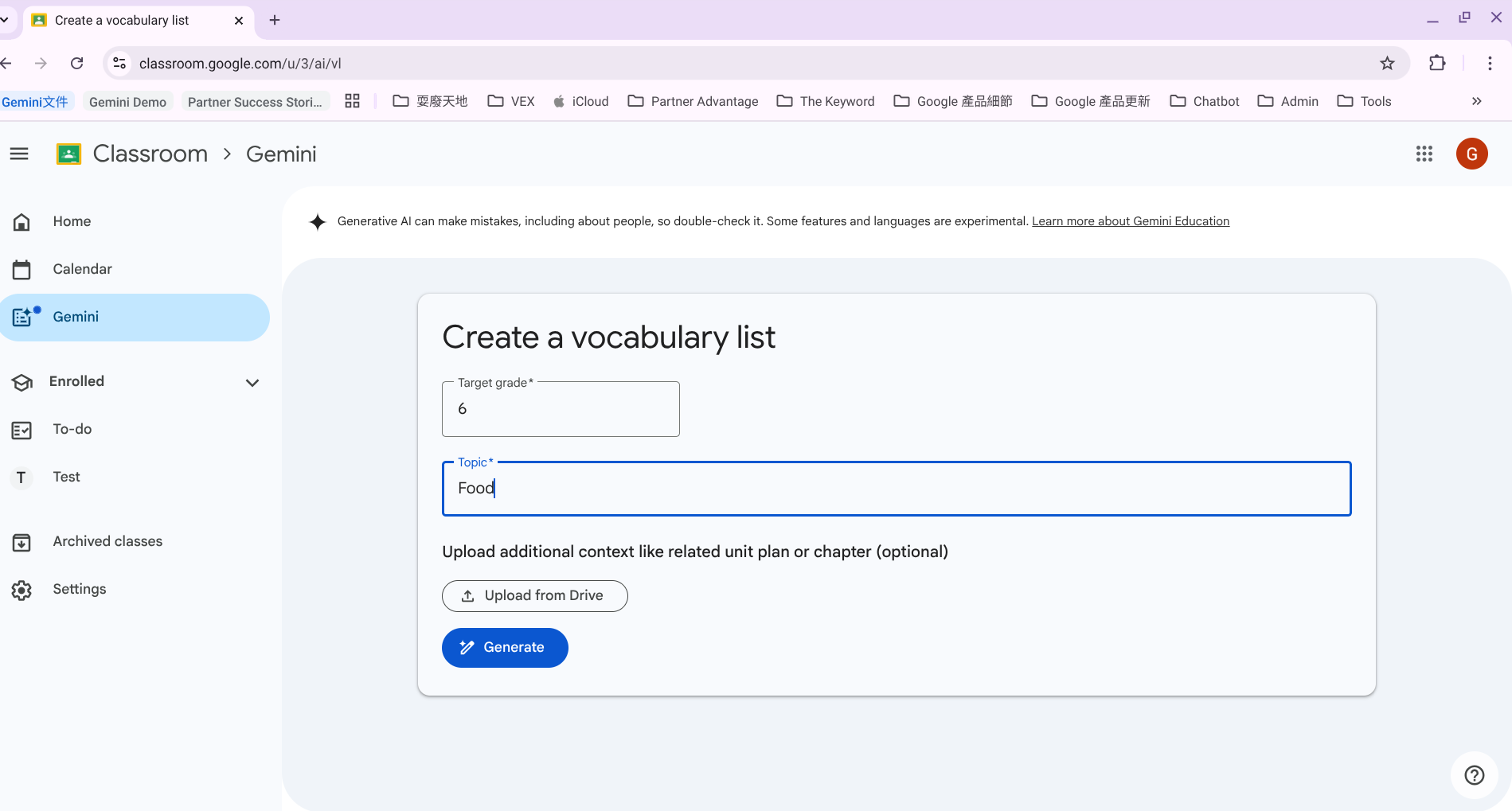Click the Google account avatar G
This screenshot has height=811, width=1512.
(x=1471, y=154)
